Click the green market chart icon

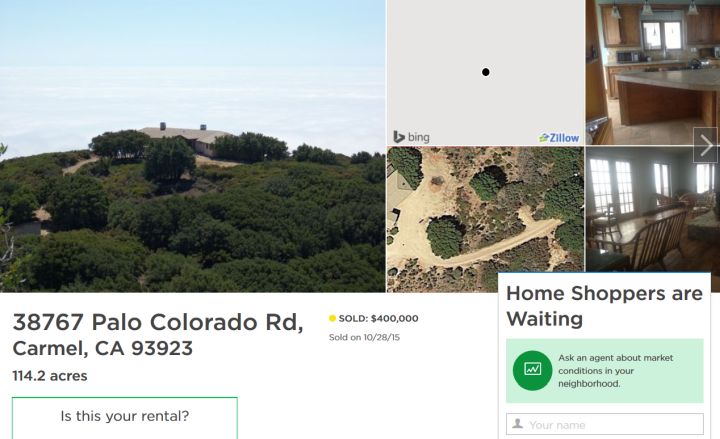pos(532,370)
